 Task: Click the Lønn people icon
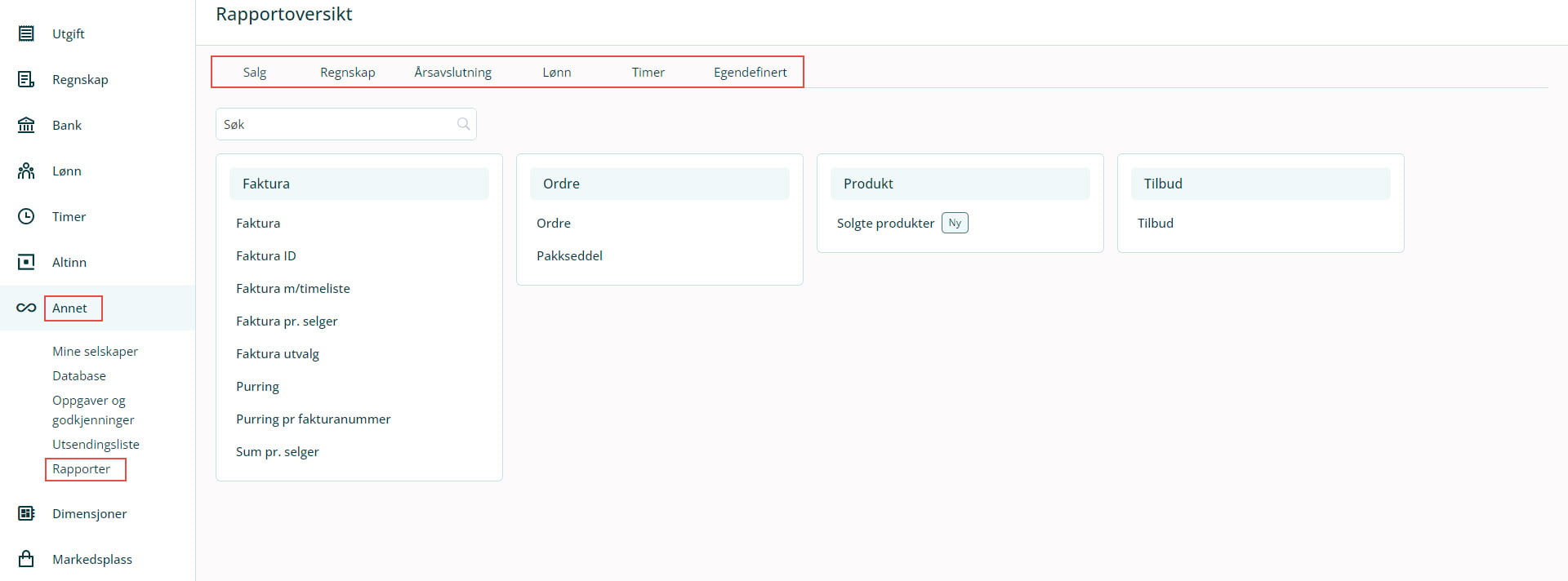(26, 171)
